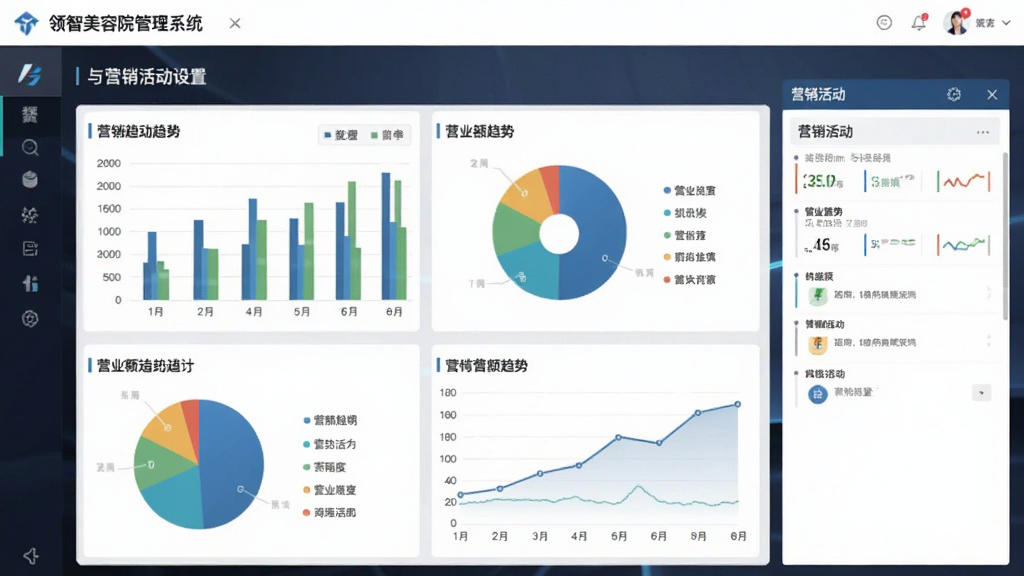The image size is (1024, 576).
Task: Click the blue app logo beside 领智美容院管理系统
Action: (x=26, y=24)
